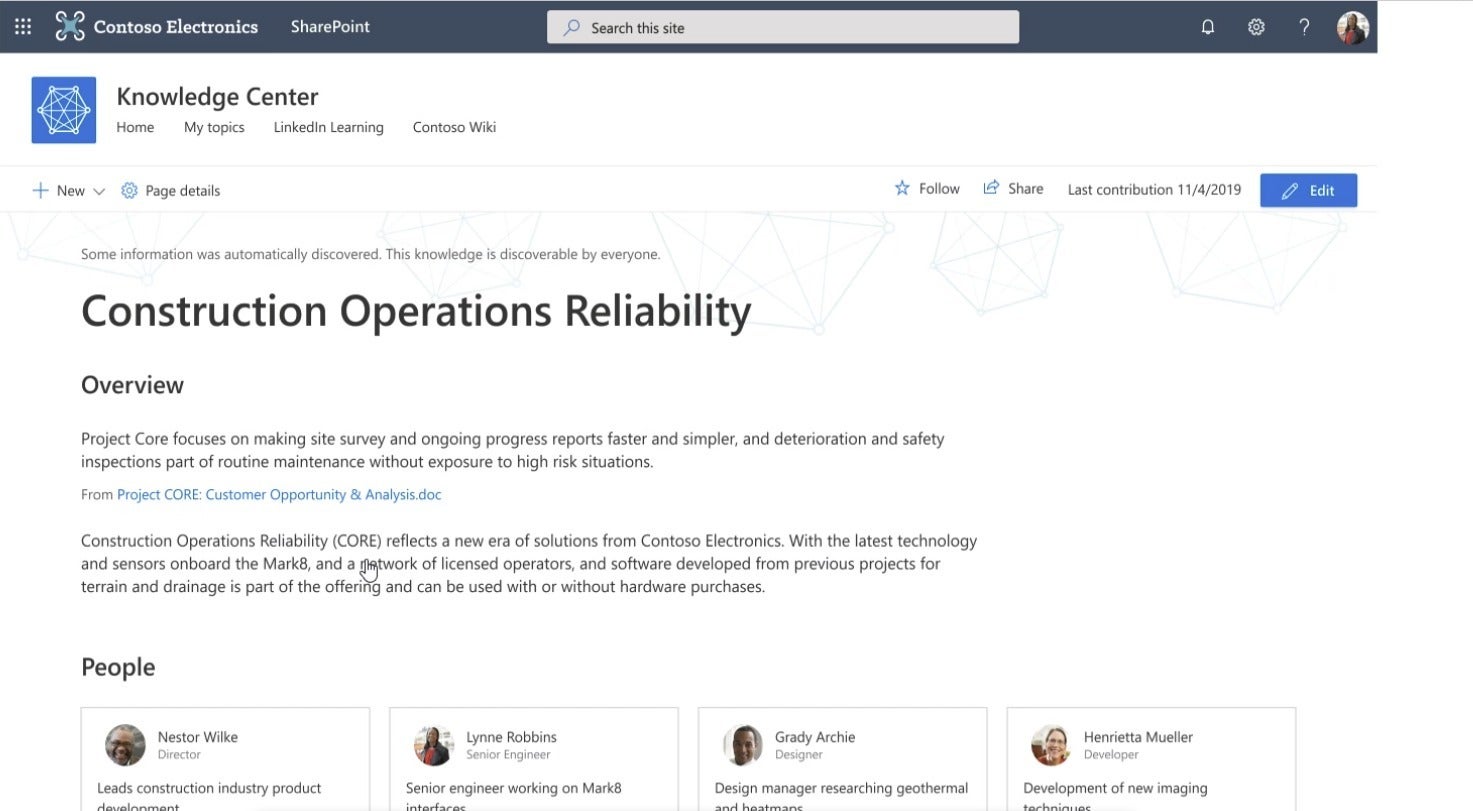Viewport: 1473px width, 811px height.
Task: Open Lynne Robbins' profile photo
Action: tap(434, 745)
